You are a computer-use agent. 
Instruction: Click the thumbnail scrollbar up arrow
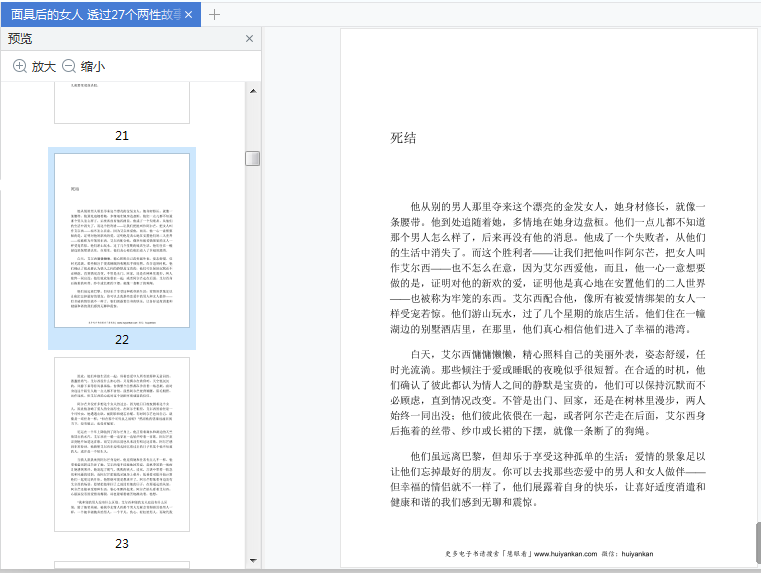(x=253, y=91)
